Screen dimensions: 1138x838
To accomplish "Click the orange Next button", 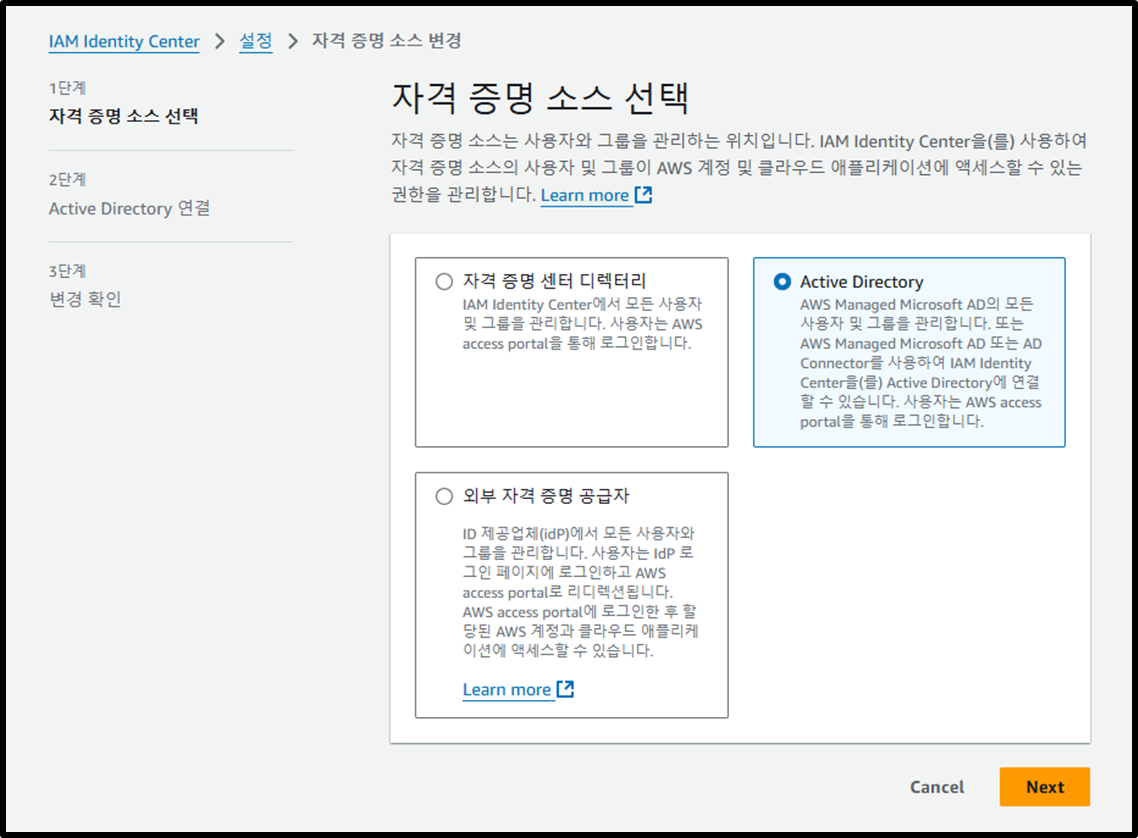I will (x=1044, y=787).
